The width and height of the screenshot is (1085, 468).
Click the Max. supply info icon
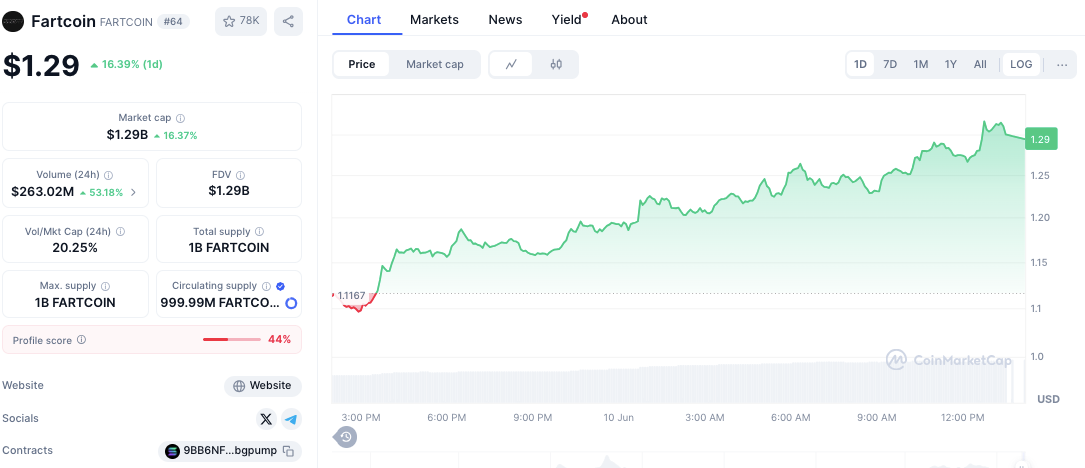(x=106, y=286)
